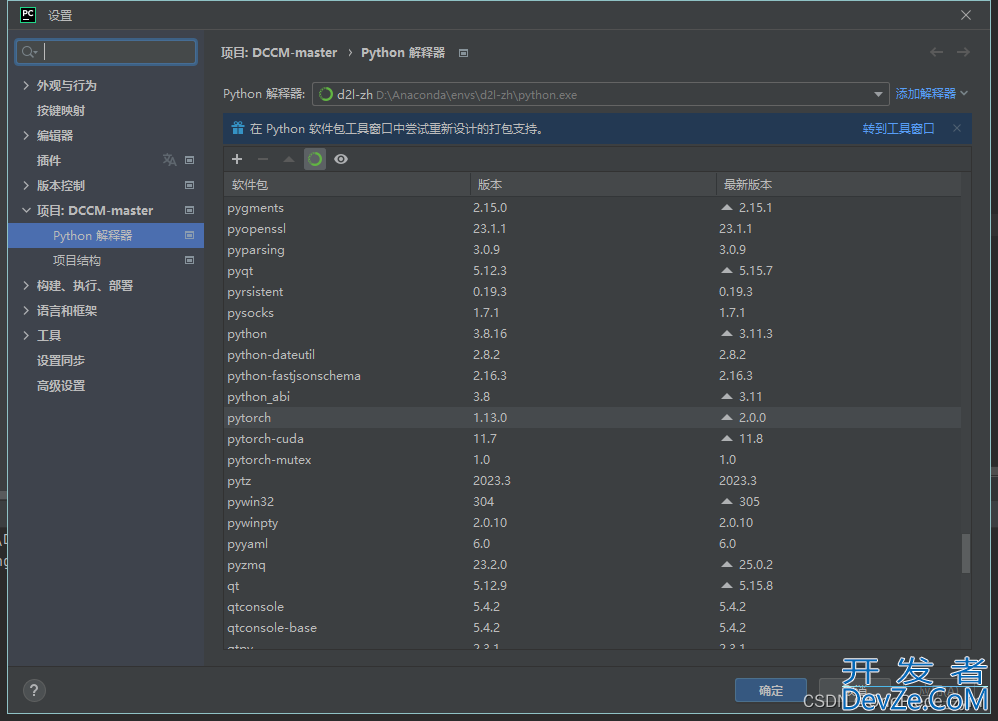
Task: Click the gift icon in the banner
Action: pos(237,129)
